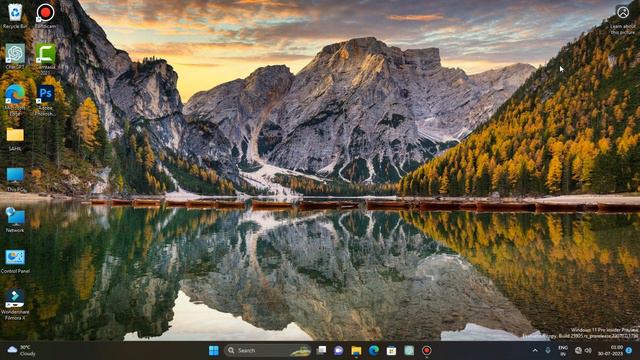Screen dimensions: 640x360
Task: Switch input language via ENG IN
Action: tap(563, 351)
